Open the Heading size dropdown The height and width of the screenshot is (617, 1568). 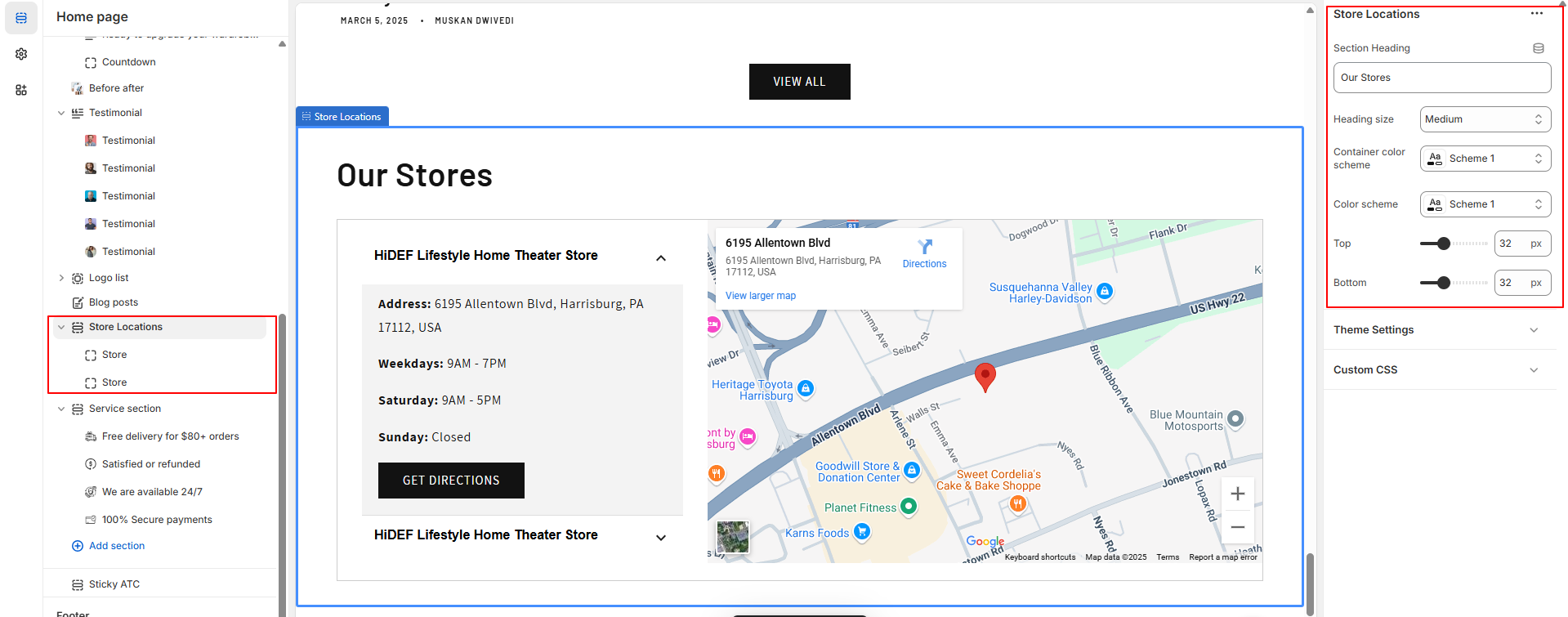pos(1485,119)
